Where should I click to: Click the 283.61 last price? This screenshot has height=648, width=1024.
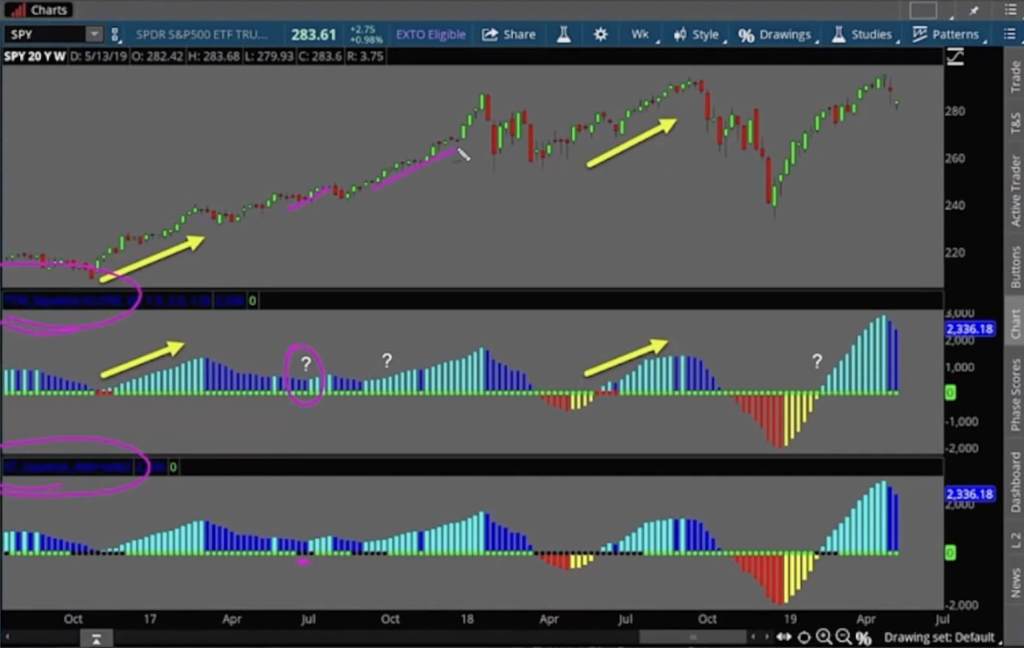(x=313, y=35)
